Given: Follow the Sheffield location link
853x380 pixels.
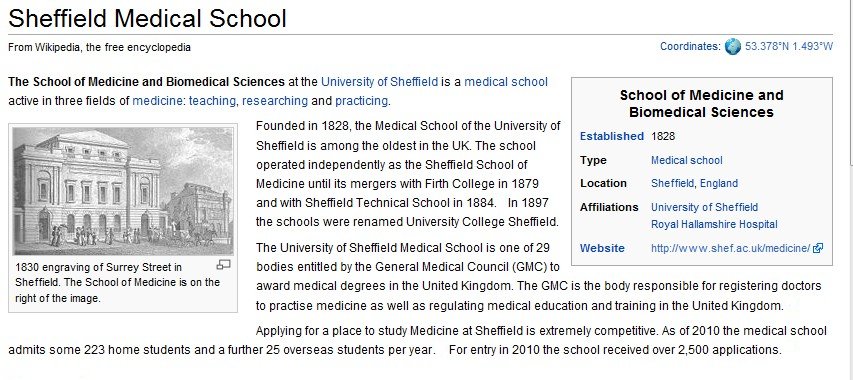Looking at the screenshot, I should pyautogui.click(x=672, y=183).
